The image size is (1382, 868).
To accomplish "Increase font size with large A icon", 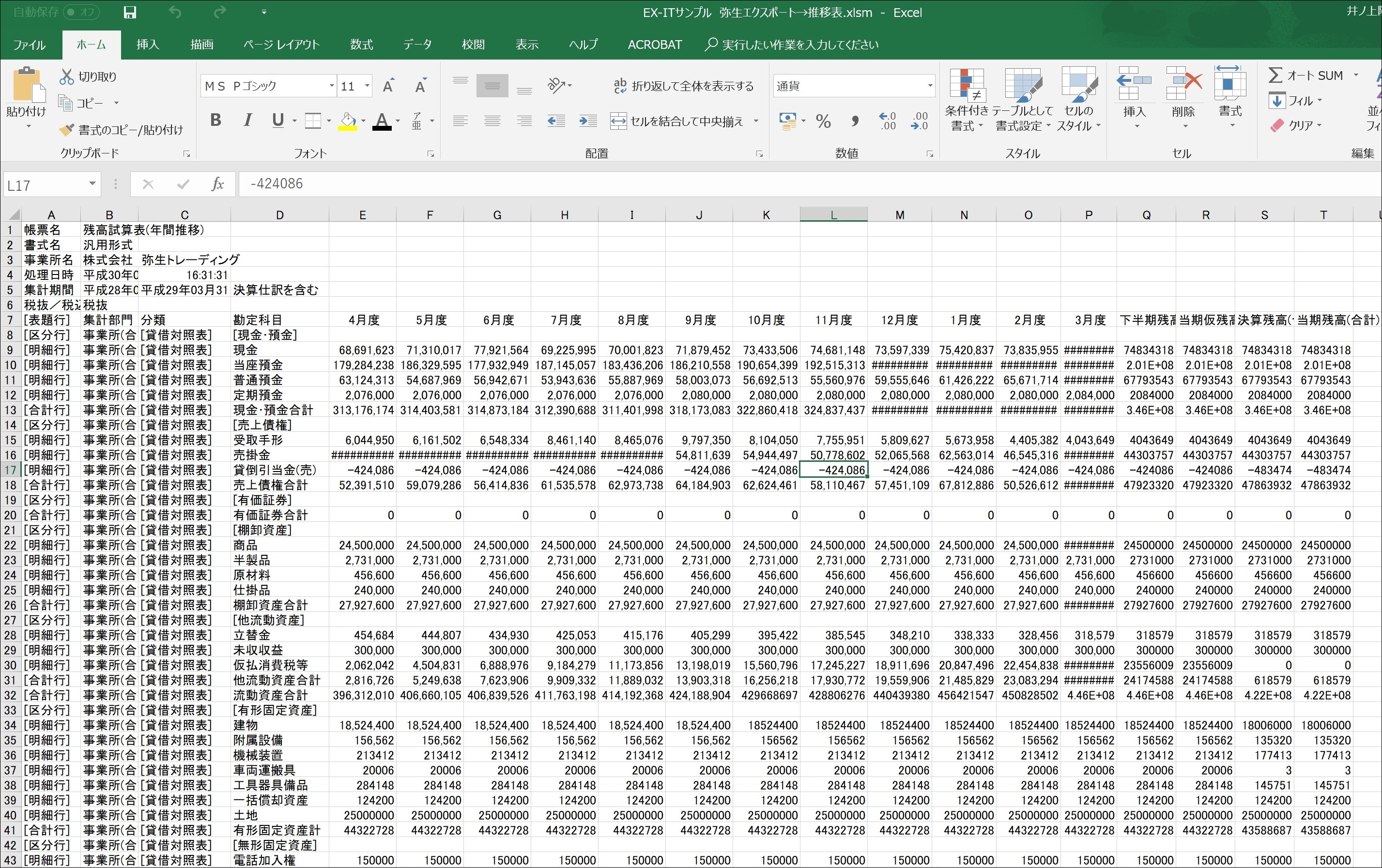I will (388, 86).
